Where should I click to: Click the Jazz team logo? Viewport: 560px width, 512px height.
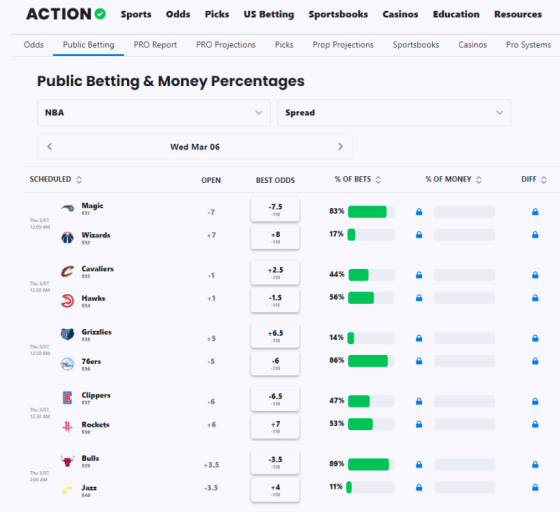[x=68, y=490]
